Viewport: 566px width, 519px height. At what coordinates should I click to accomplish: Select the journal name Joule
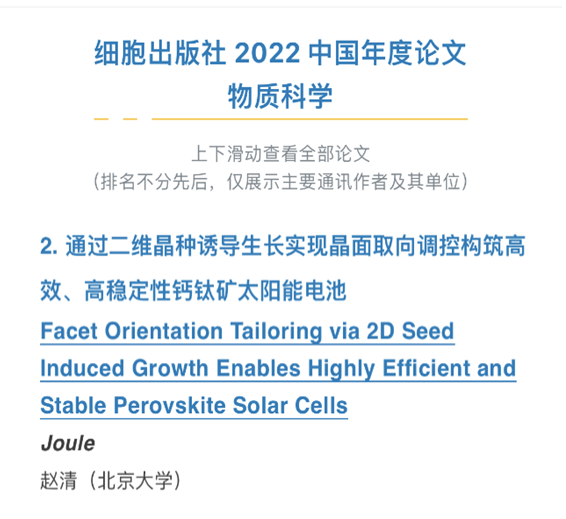point(68,443)
